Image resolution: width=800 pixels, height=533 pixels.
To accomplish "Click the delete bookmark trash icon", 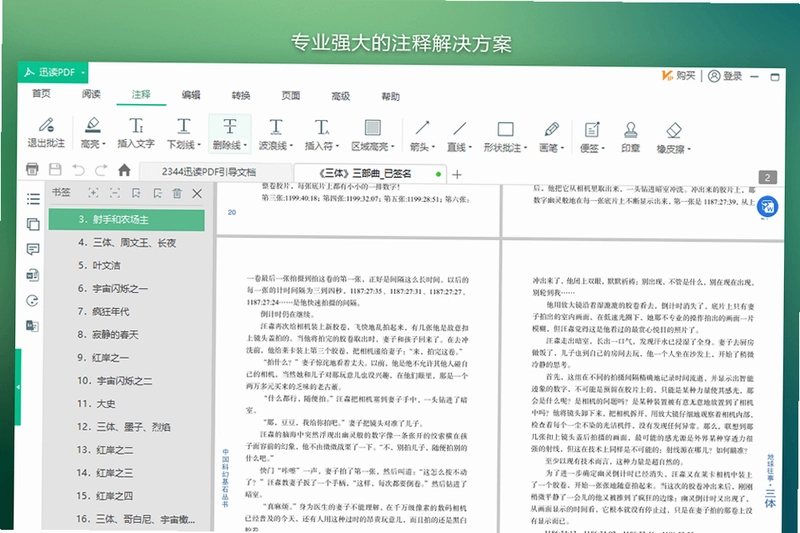I will [177, 193].
